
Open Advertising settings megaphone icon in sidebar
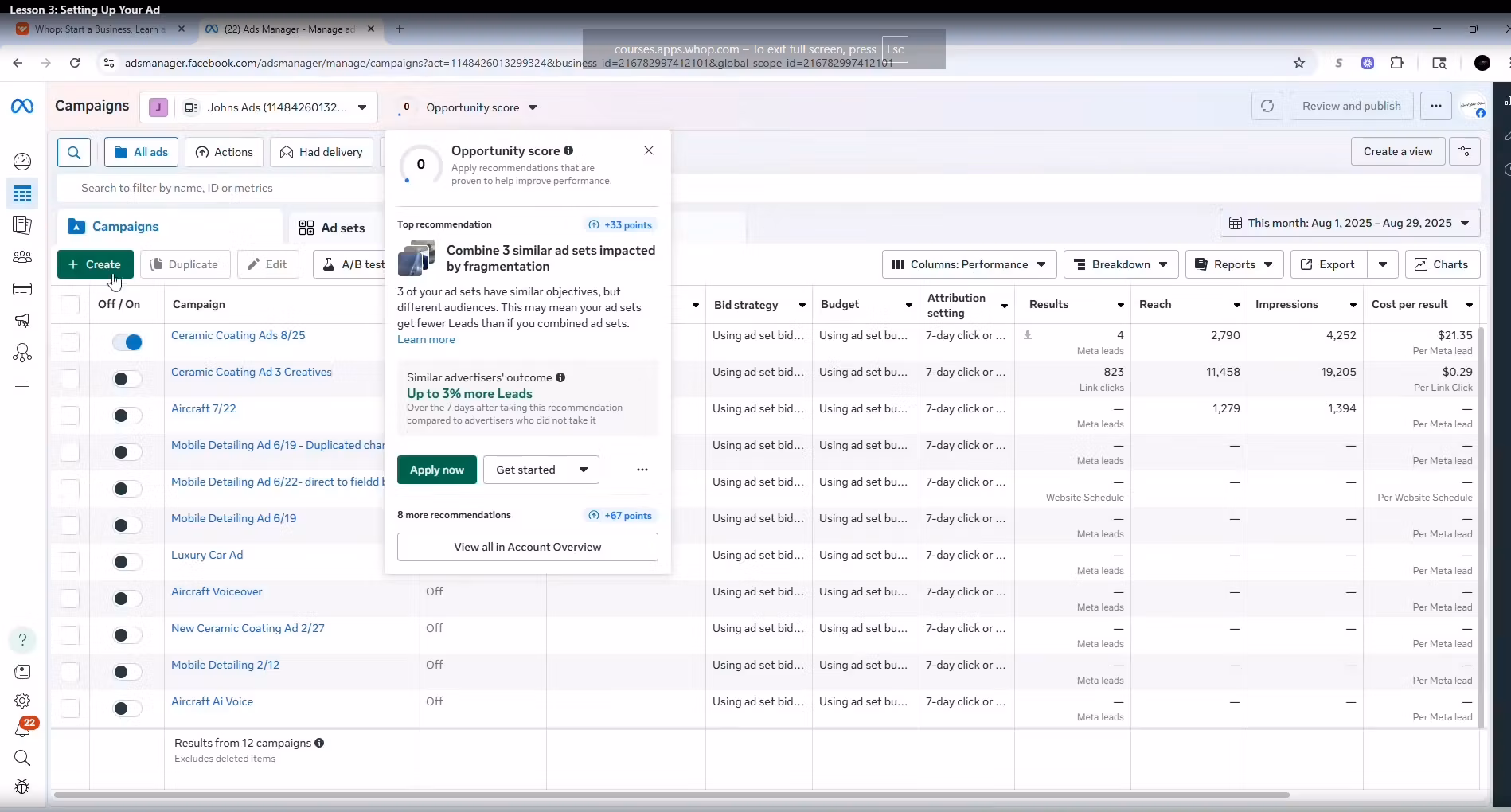[22, 321]
